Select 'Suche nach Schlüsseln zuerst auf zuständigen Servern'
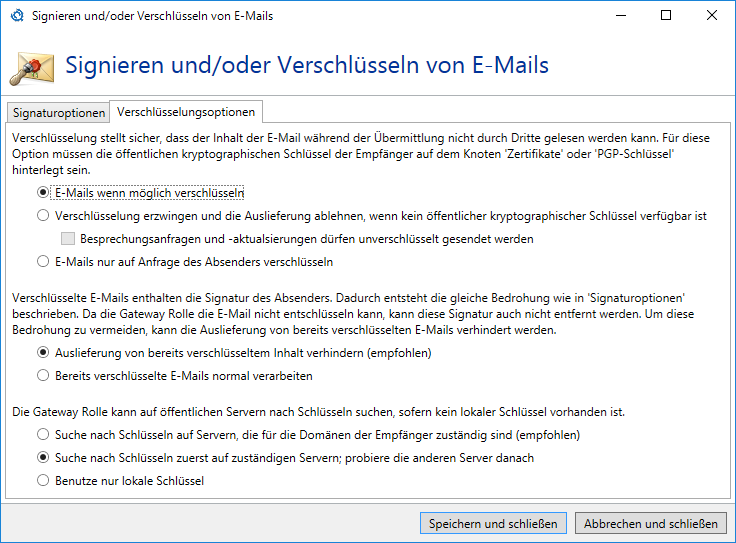 (42, 458)
